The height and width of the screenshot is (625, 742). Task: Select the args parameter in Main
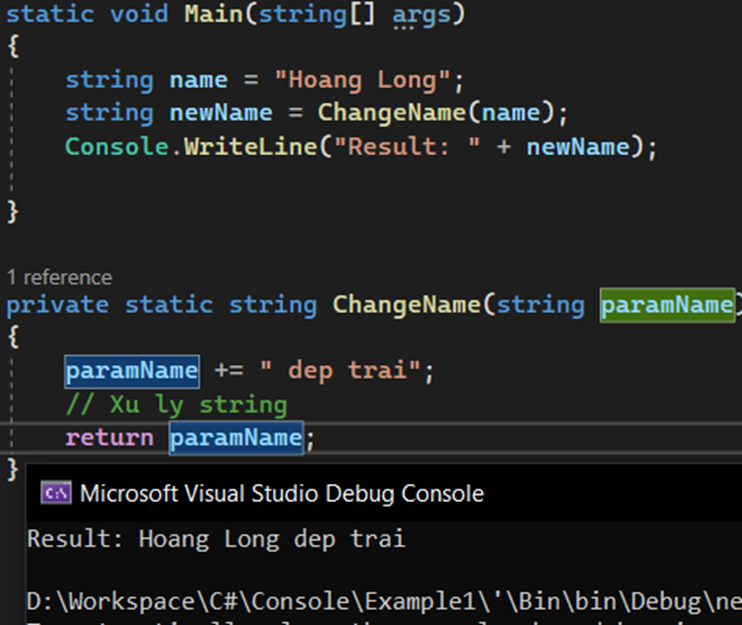421,15
